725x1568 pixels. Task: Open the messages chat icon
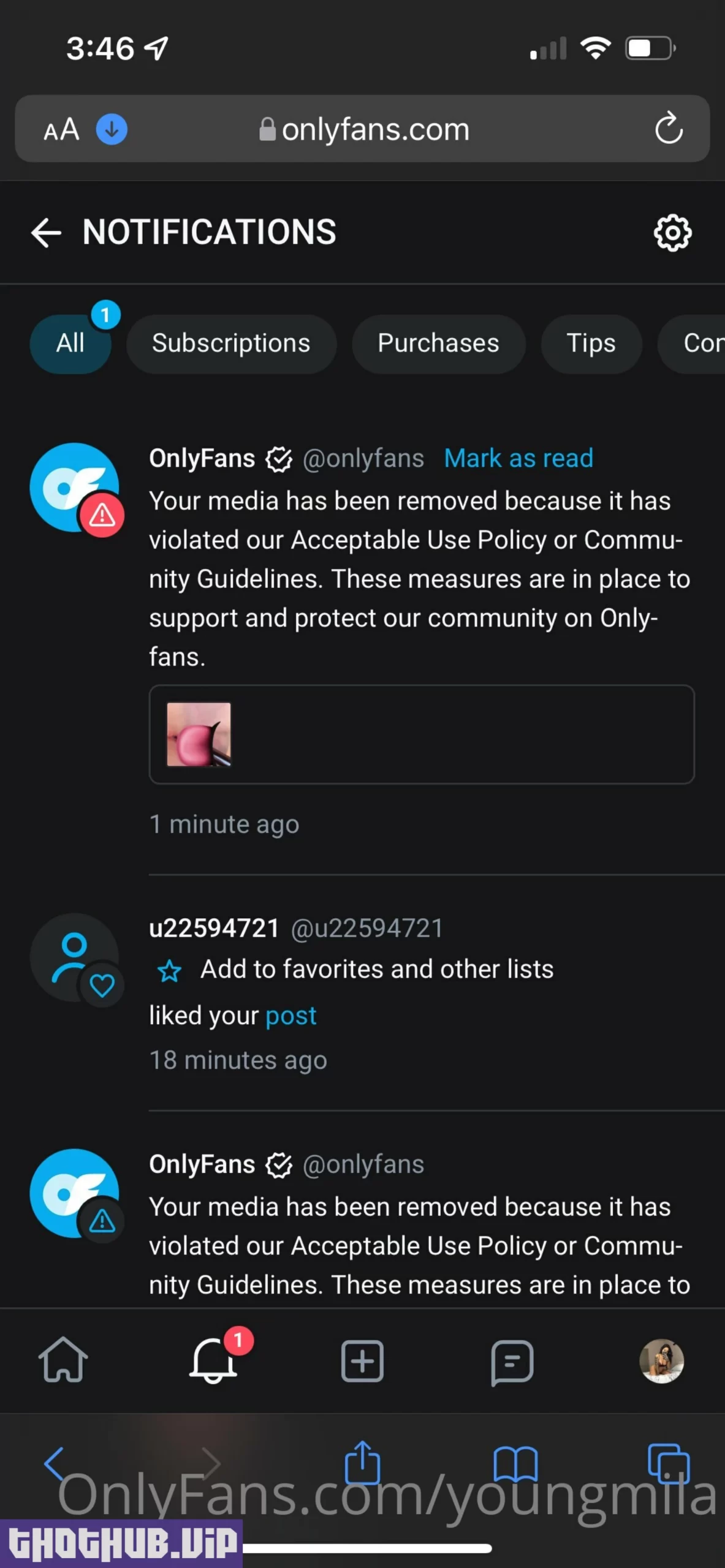coord(512,1362)
